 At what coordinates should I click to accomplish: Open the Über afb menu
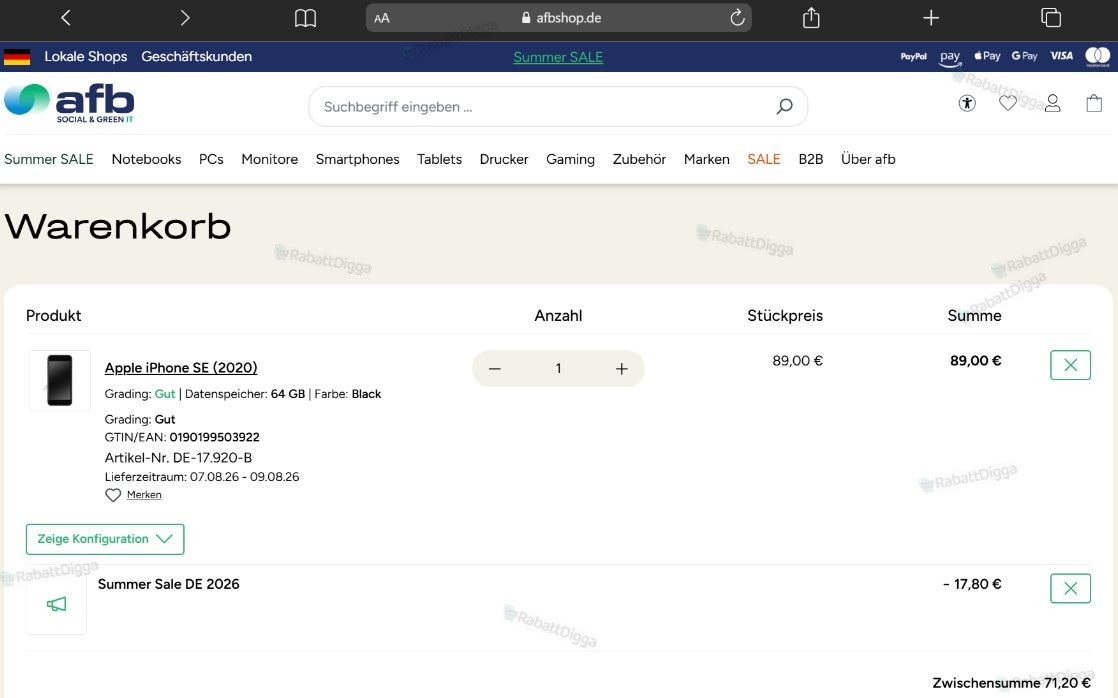868,159
